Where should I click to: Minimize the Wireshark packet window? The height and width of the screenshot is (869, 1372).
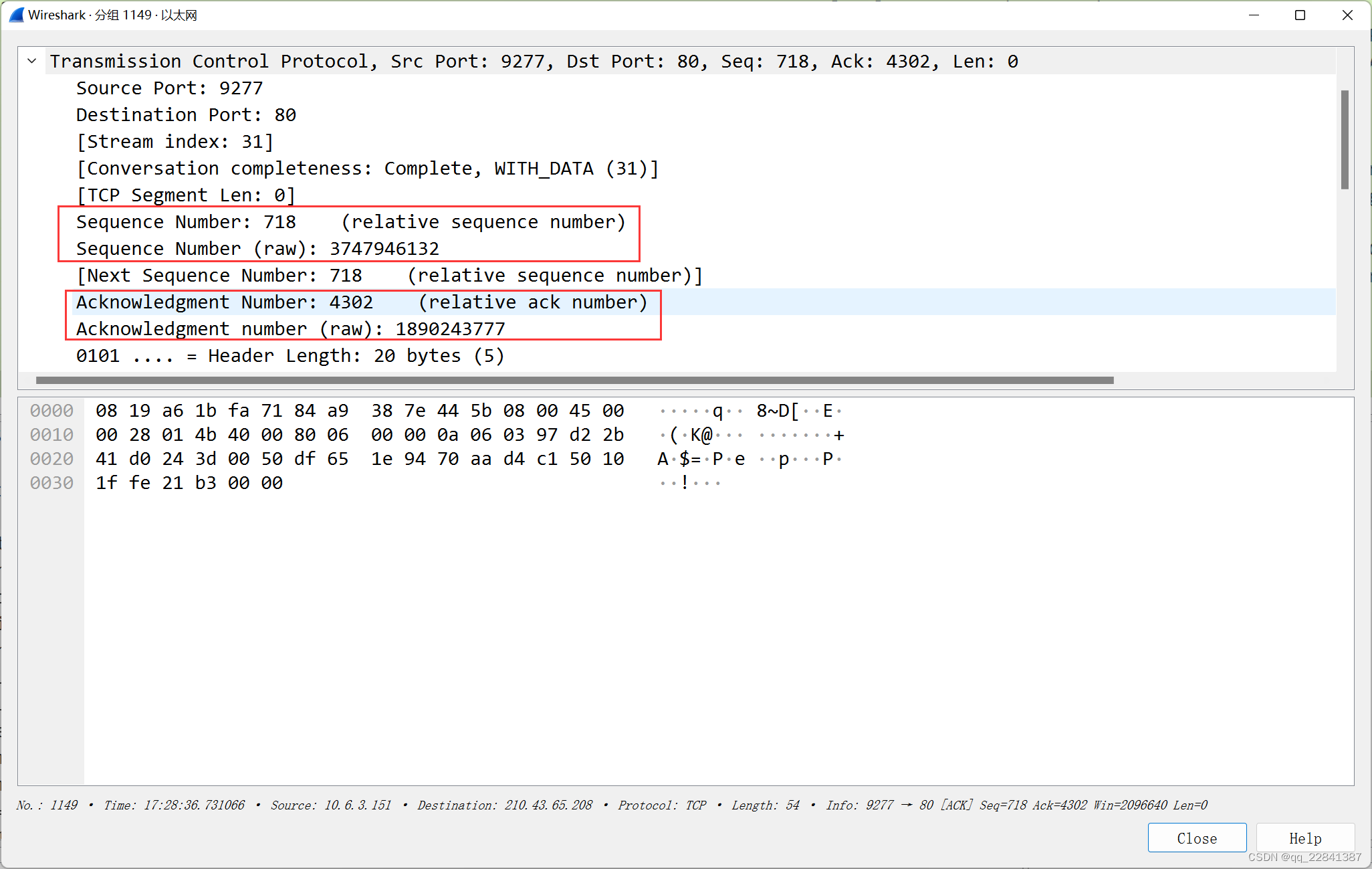point(1254,15)
